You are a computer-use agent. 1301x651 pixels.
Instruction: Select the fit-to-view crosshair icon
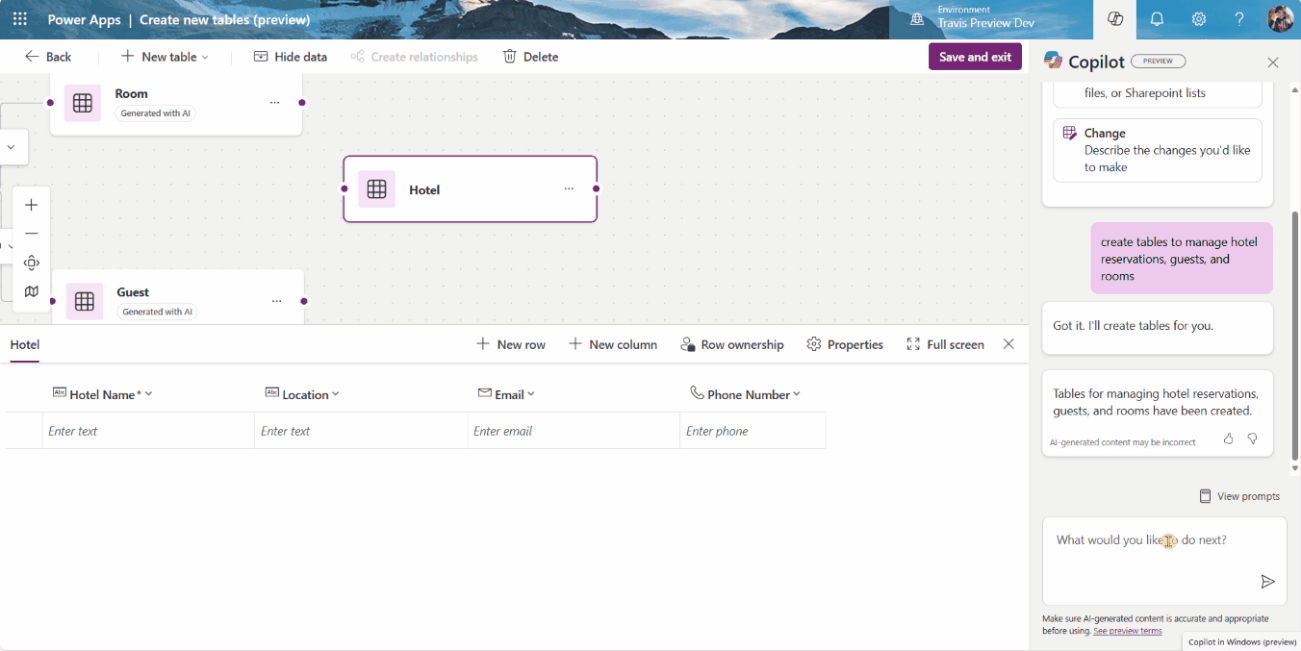click(x=31, y=262)
